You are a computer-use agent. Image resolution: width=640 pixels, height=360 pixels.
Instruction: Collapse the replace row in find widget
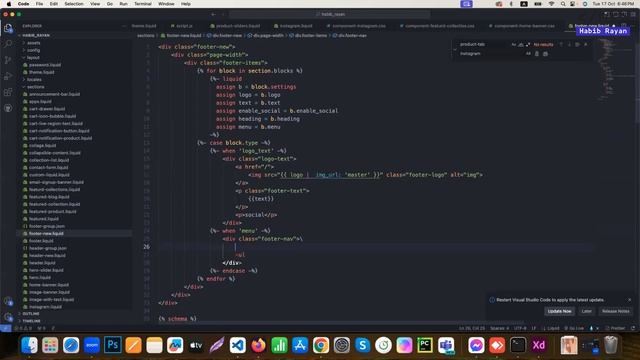(x=455, y=49)
